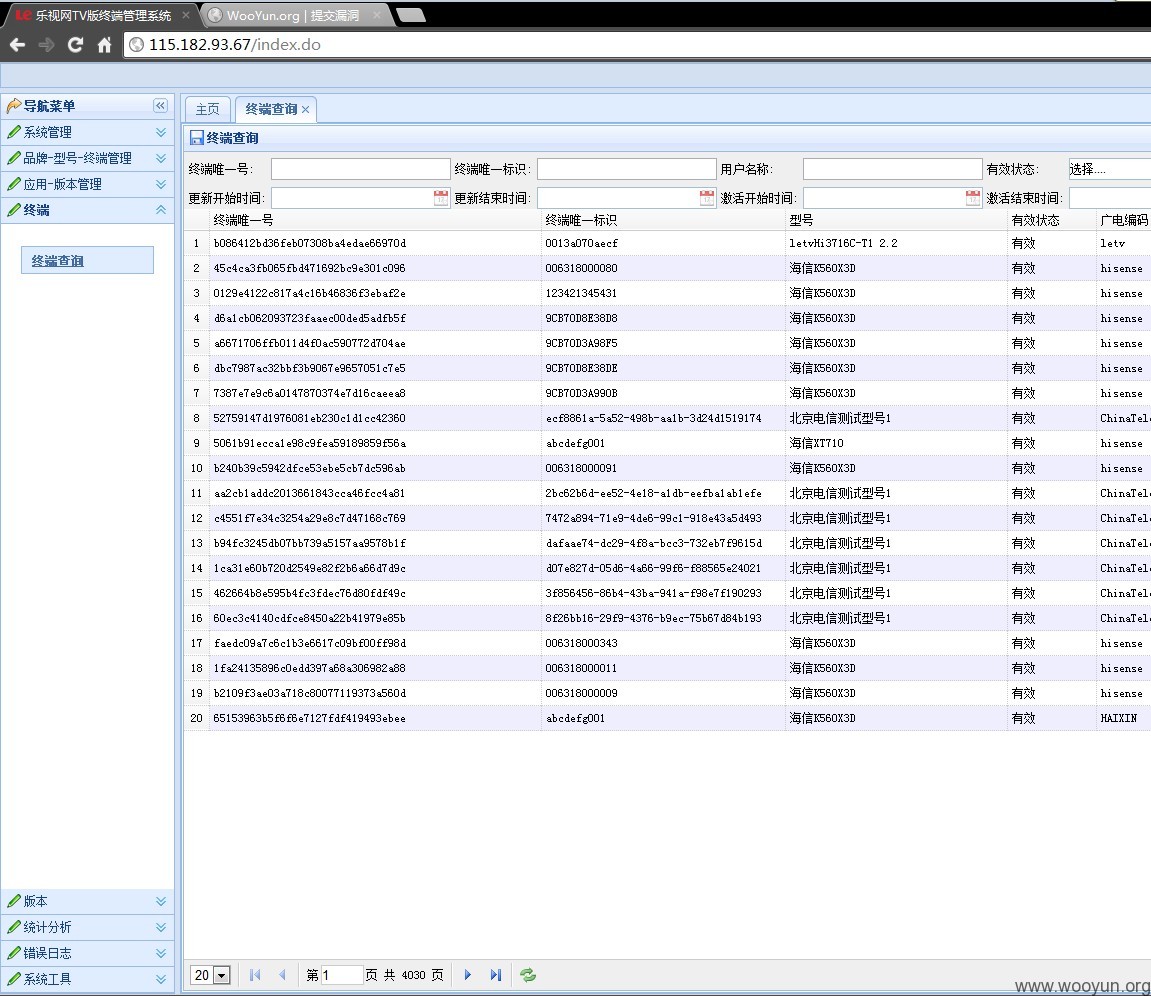
Task: Close the 乐视网TV版终端管理系统 browser tab
Action: pos(186,15)
